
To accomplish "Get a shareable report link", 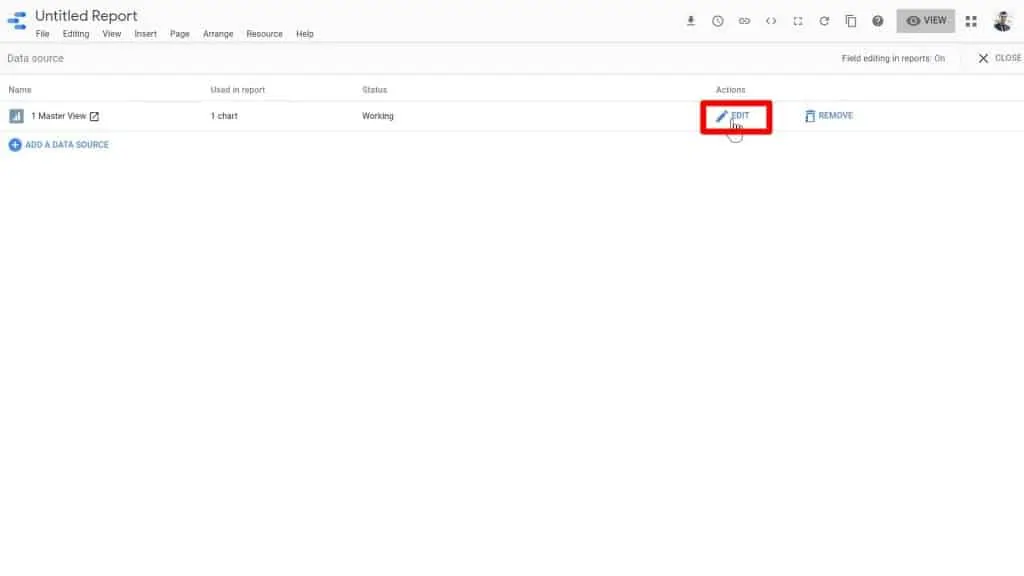I will (x=744, y=20).
